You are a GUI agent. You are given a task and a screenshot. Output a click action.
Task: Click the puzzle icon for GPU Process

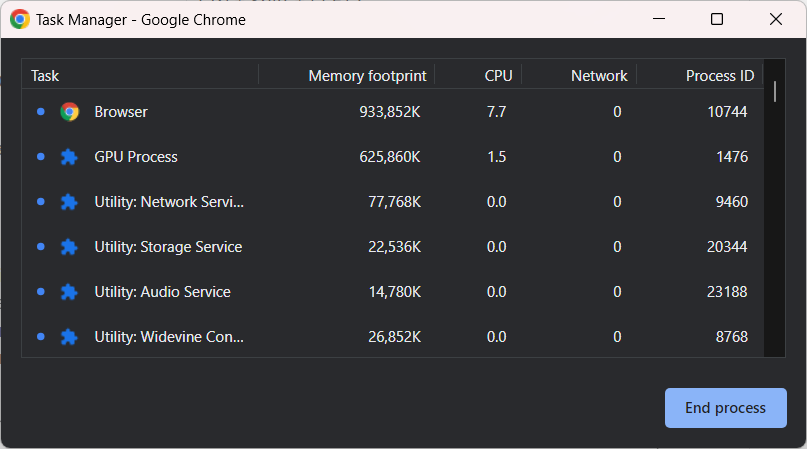[x=69, y=157]
